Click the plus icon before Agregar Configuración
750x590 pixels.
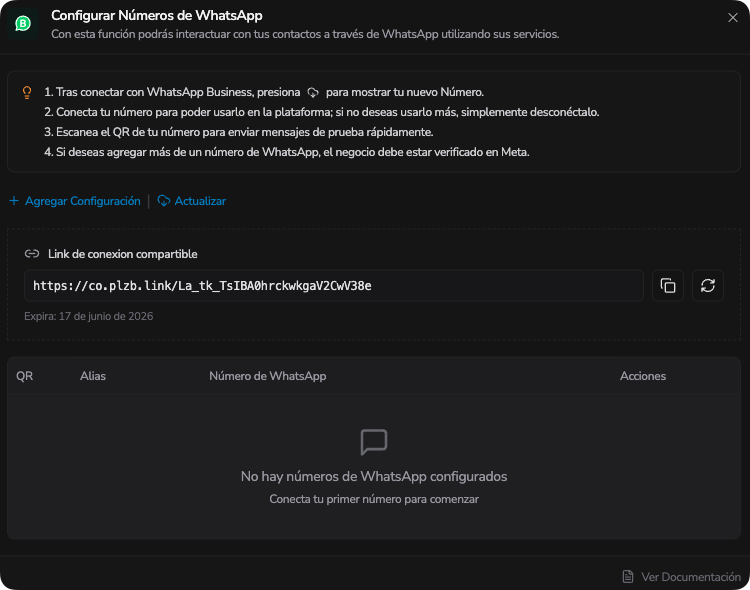click(14, 200)
